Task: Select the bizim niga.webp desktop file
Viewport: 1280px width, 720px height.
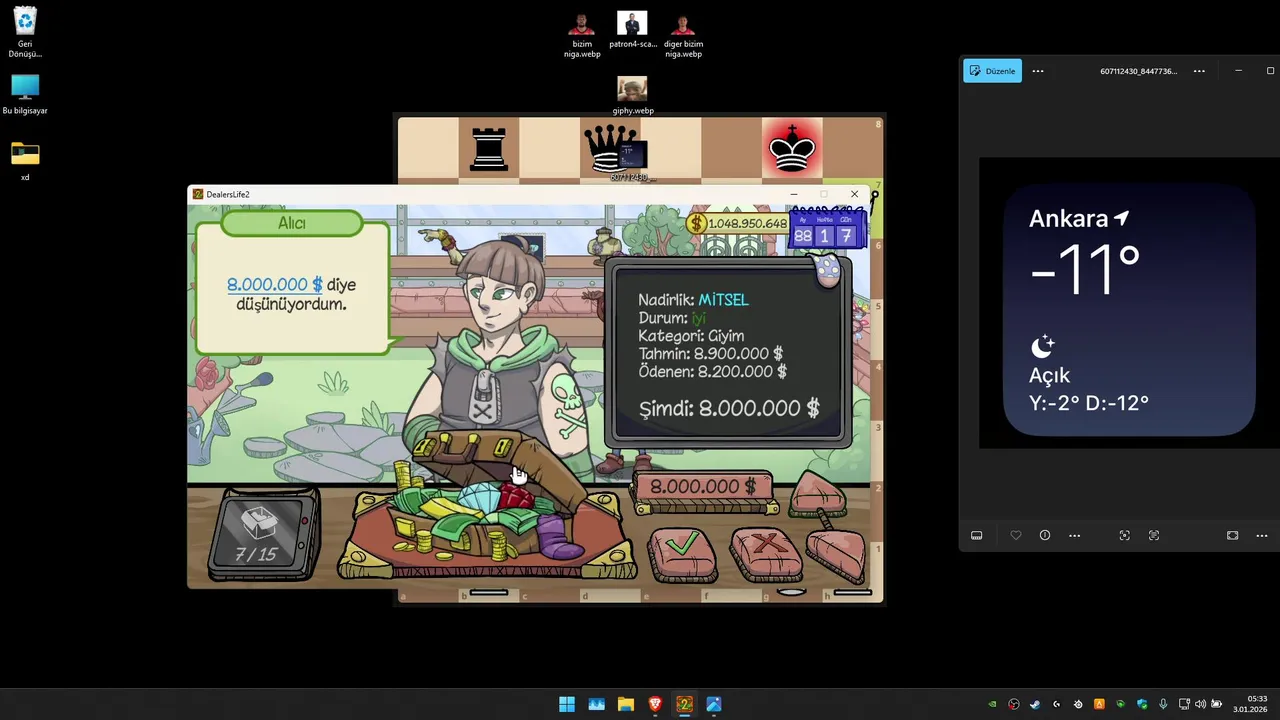Action: coord(582,35)
